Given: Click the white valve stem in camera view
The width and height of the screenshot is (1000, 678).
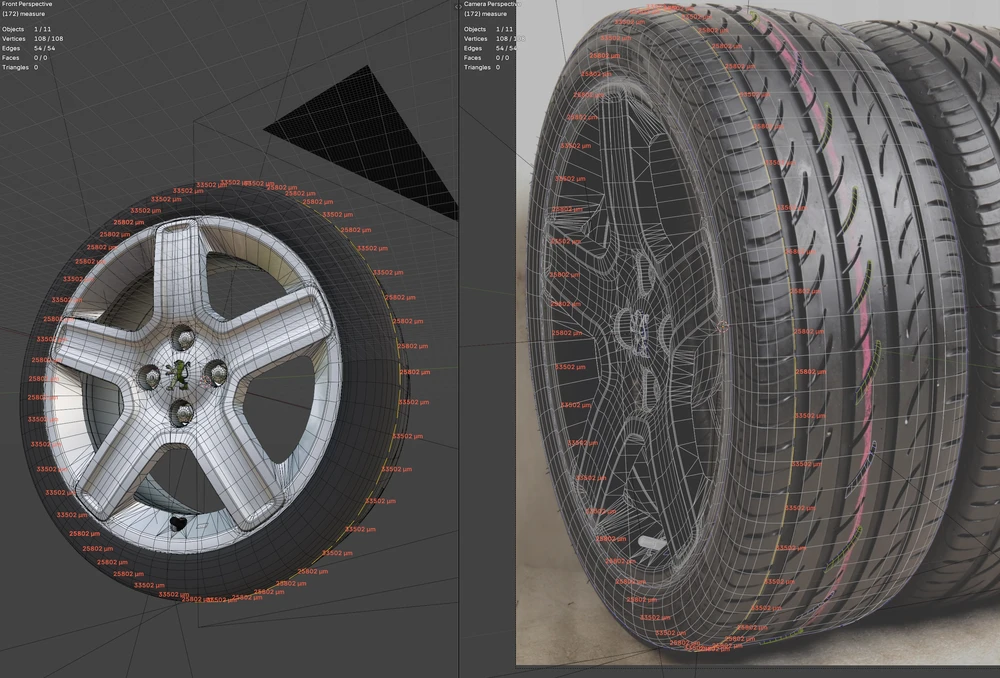Looking at the screenshot, I should (x=650, y=543).
